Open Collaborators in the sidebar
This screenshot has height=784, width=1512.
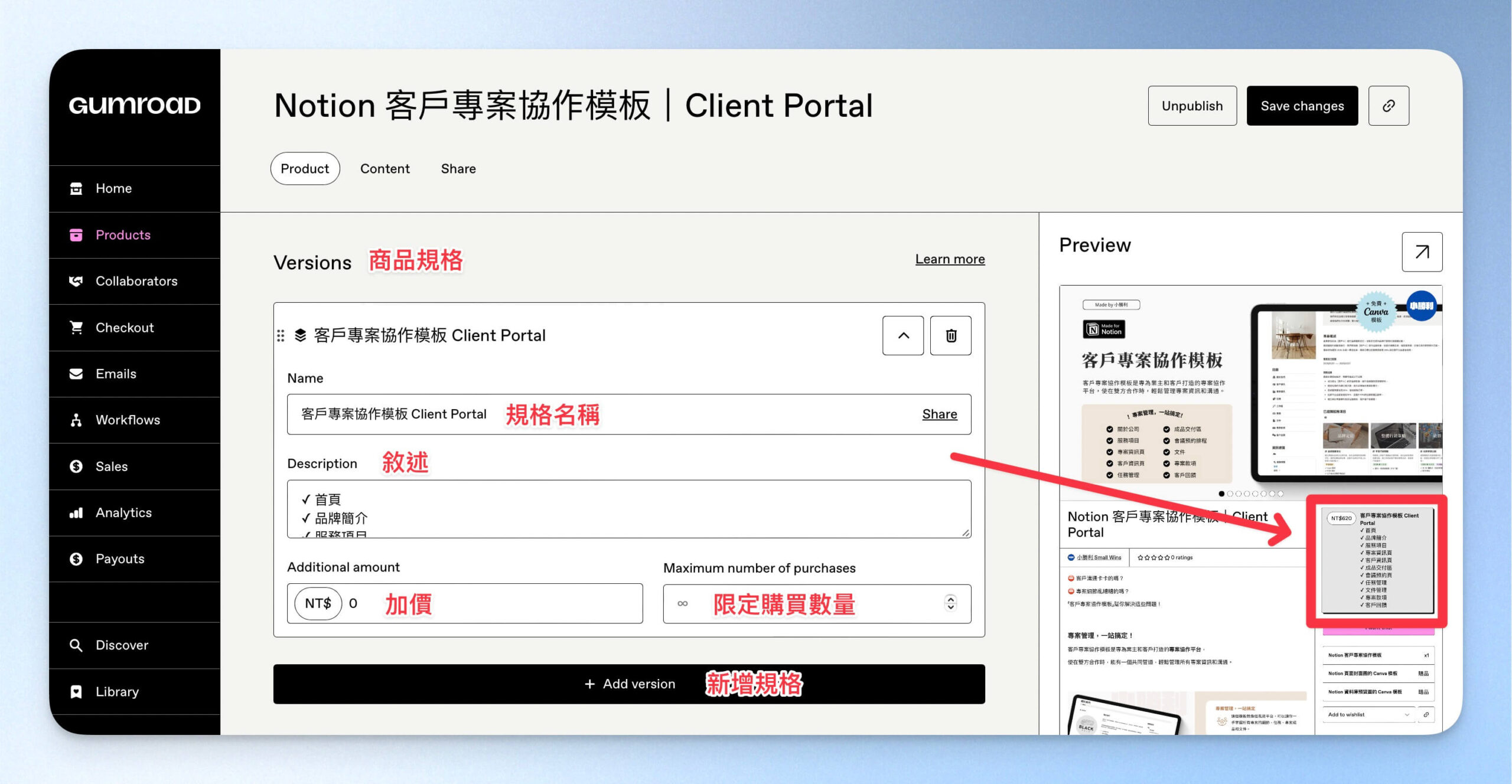point(135,281)
